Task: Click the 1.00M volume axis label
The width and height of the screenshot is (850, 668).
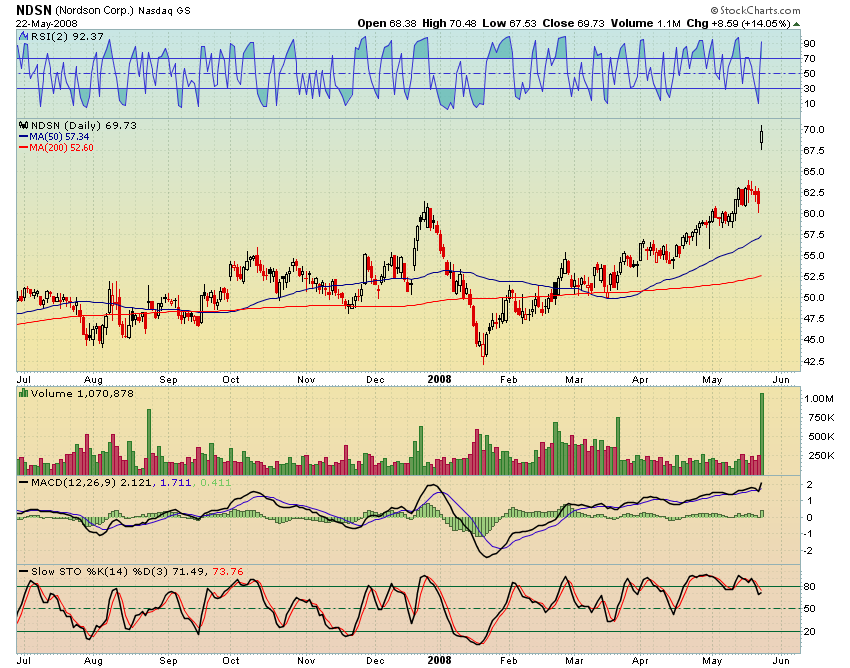Action: coord(819,399)
